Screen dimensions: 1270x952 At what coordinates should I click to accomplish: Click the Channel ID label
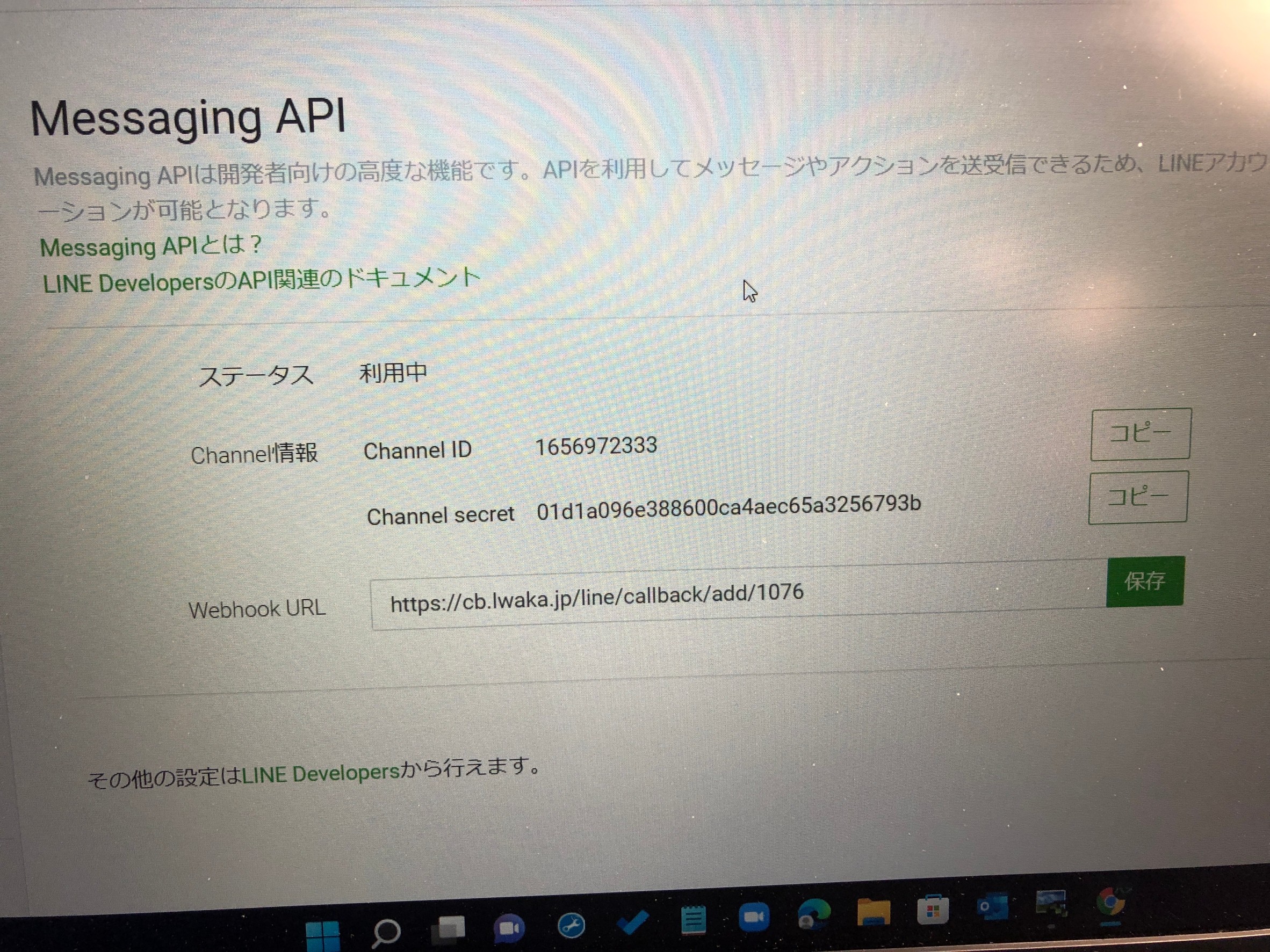(x=417, y=450)
